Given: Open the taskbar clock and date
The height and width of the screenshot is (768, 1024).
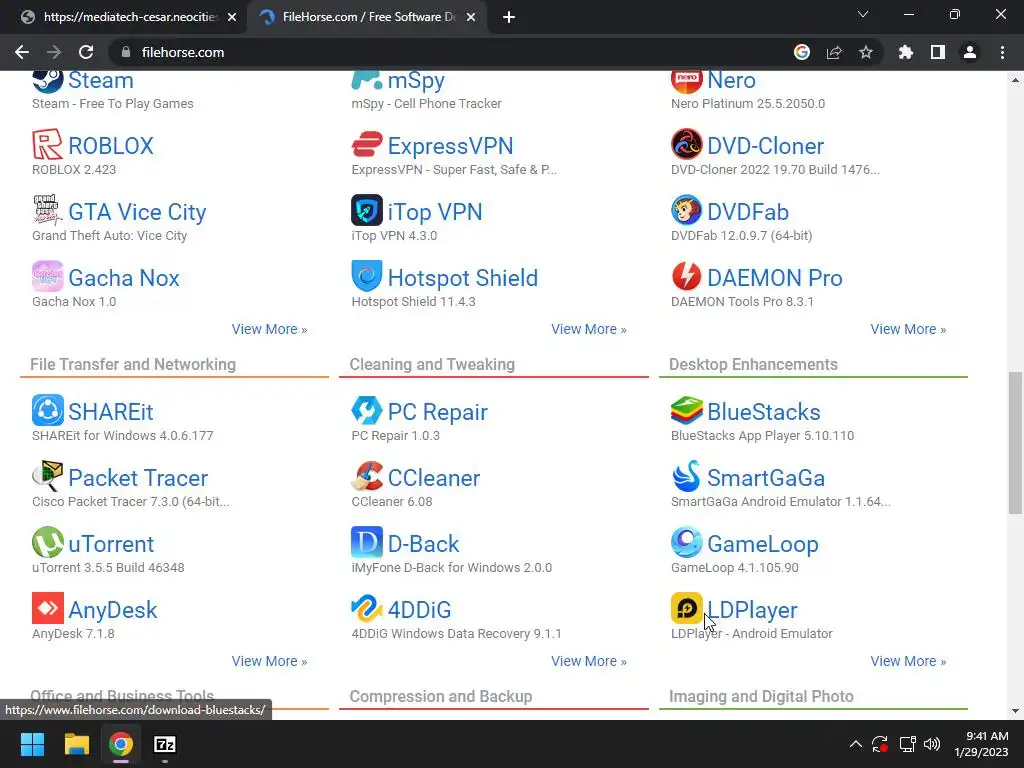Looking at the screenshot, I should pyautogui.click(x=981, y=744).
